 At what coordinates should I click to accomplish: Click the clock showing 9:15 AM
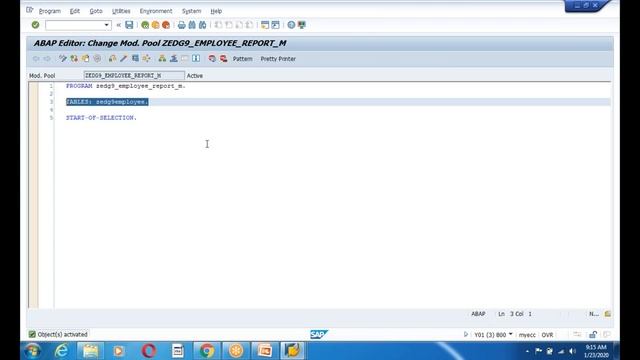pyautogui.click(x=596, y=351)
